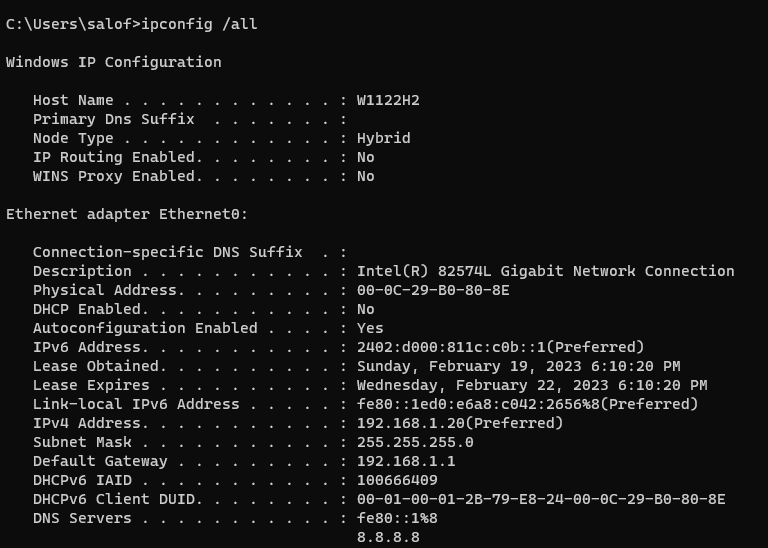The image size is (768, 548).
Task: Click the Ethernet adapter Ethernet0 heading
Action: pyautogui.click(x=127, y=214)
